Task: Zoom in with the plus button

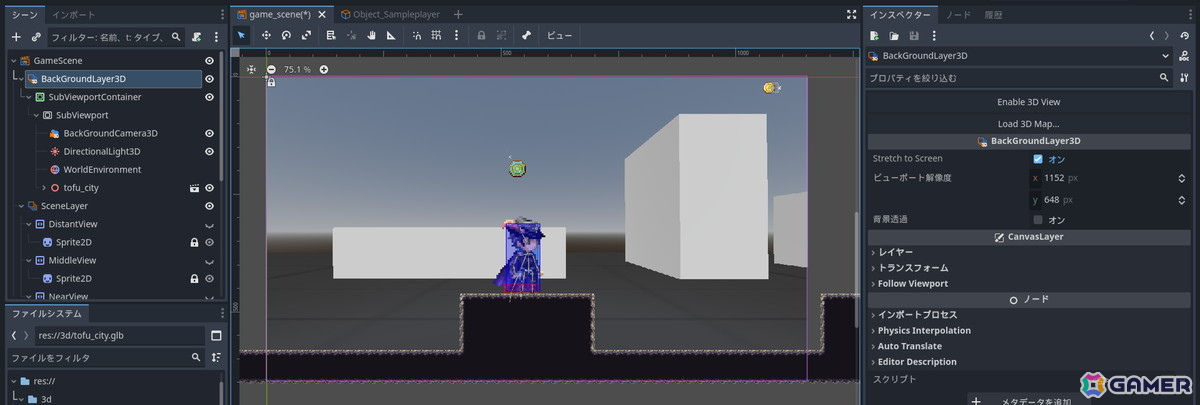Action: coord(323,69)
